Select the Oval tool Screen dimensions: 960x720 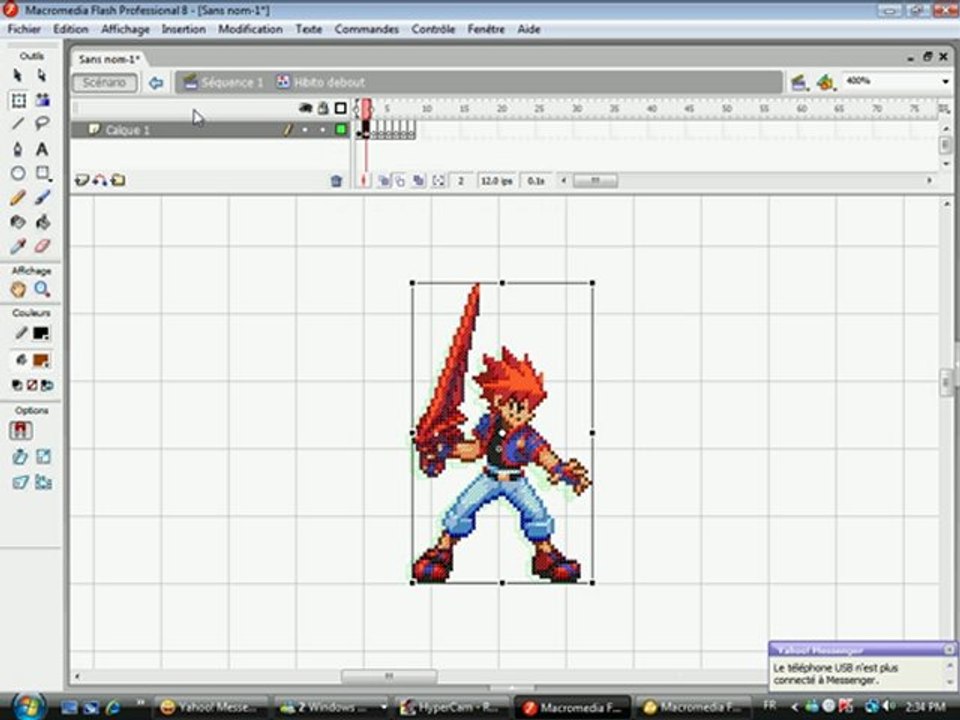pyautogui.click(x=18, y=173)
